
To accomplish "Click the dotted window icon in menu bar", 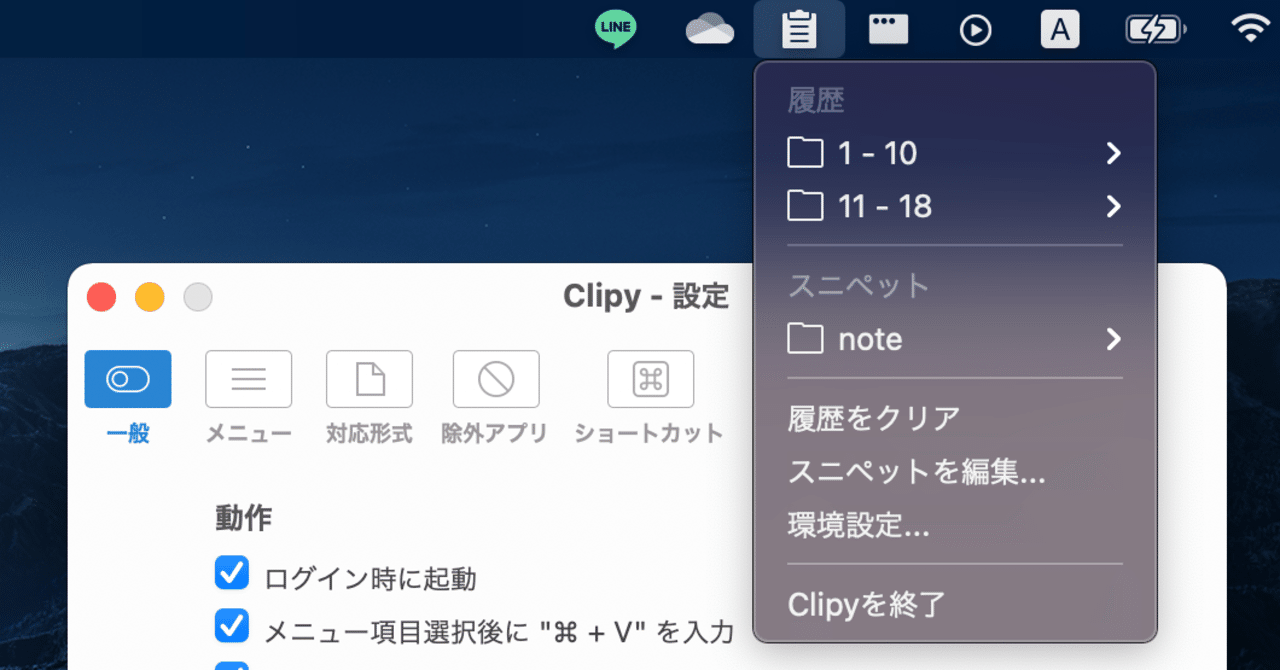I will click(888, 29).
